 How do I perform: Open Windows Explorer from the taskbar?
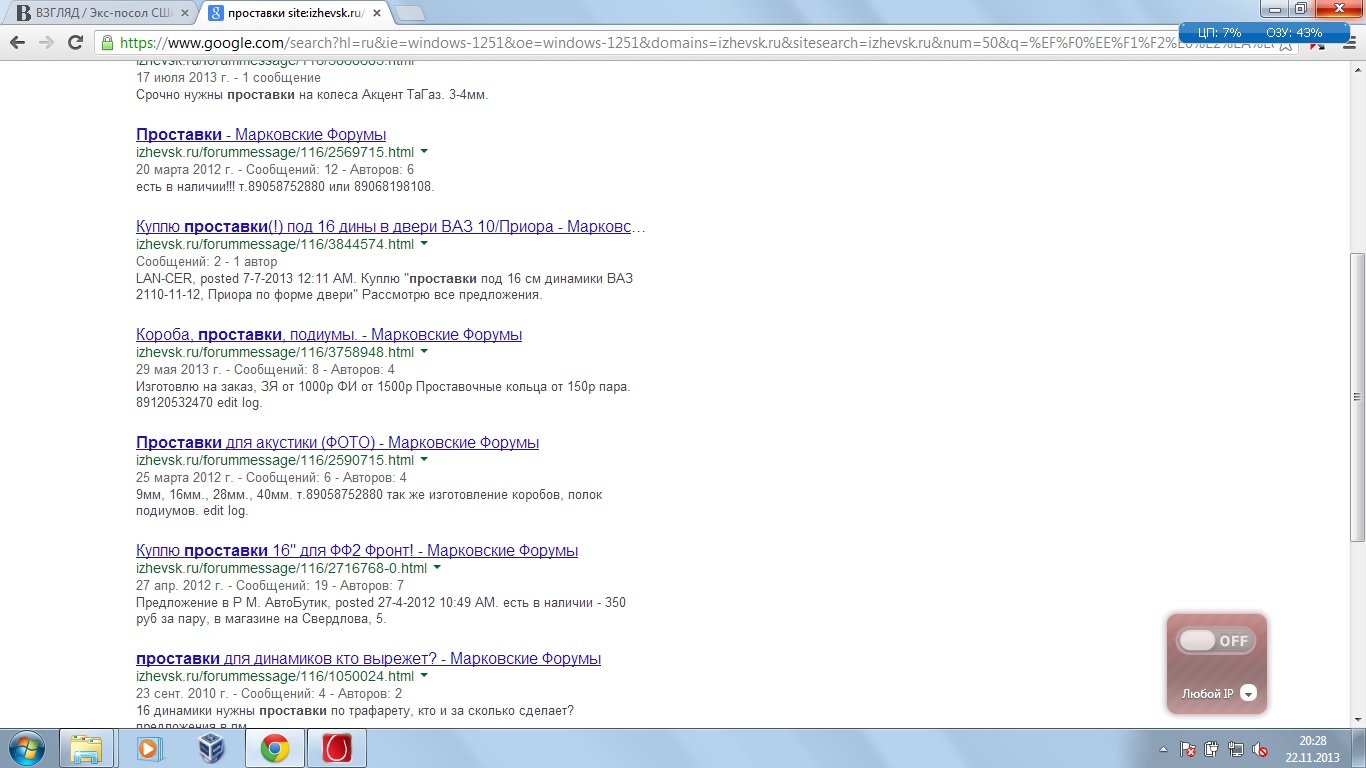(x=86, y=748)
